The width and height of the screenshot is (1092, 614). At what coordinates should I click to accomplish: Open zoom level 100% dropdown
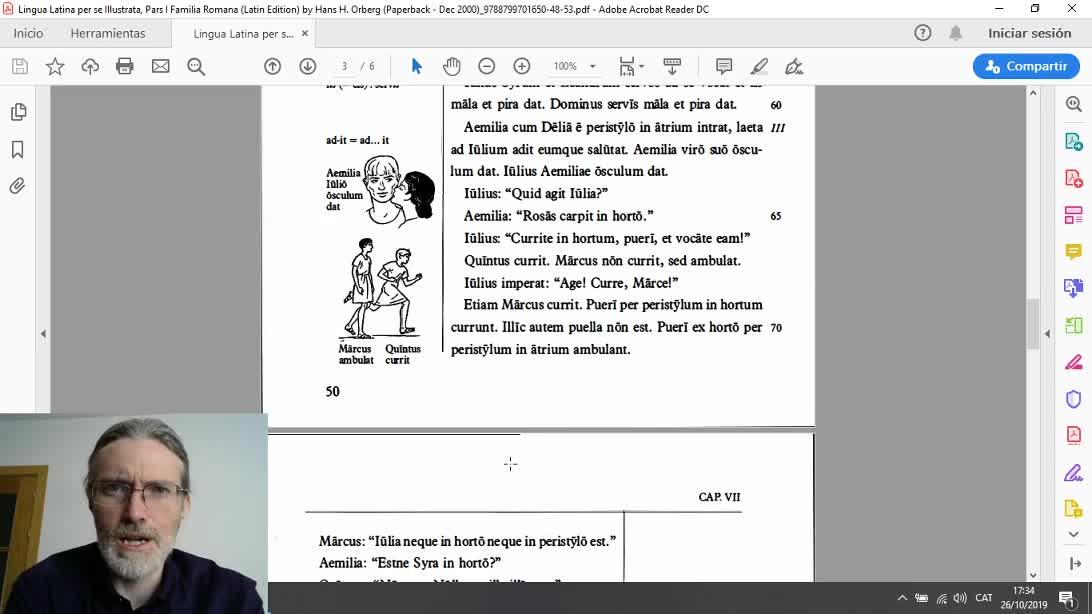tap(575, 66)
